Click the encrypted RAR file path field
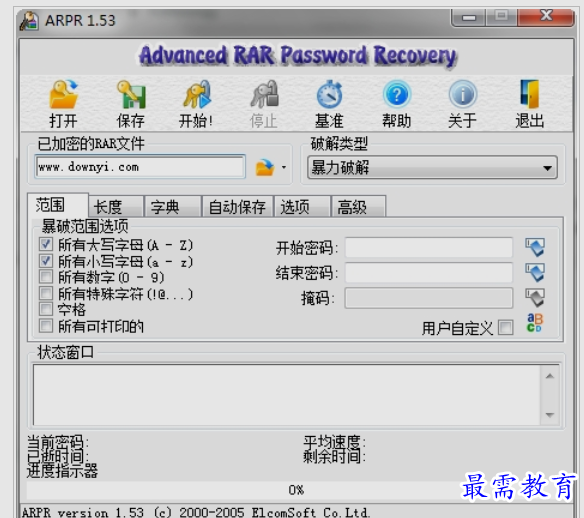Screen dimensions: 584x518 coord(140,167)
